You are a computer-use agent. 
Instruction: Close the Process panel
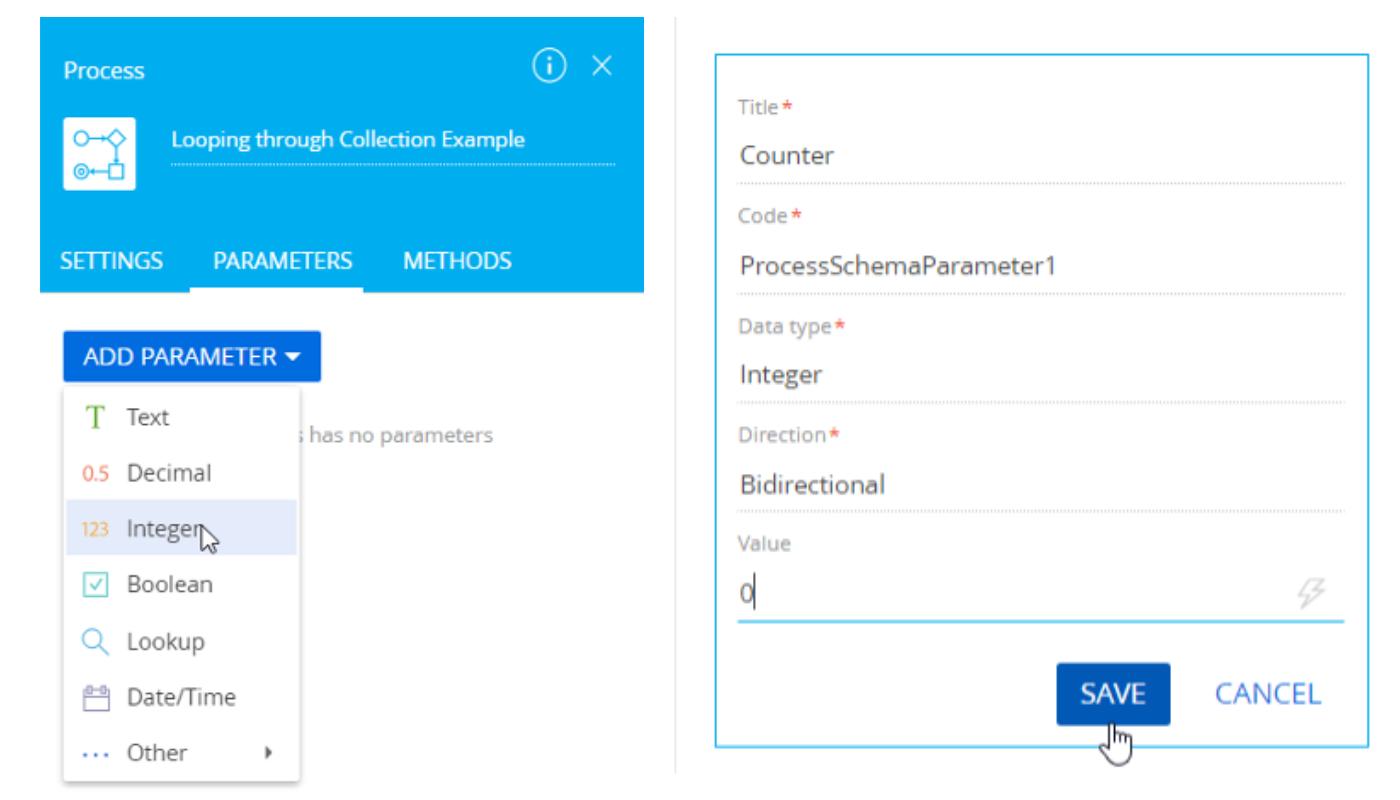click(601, 68)
